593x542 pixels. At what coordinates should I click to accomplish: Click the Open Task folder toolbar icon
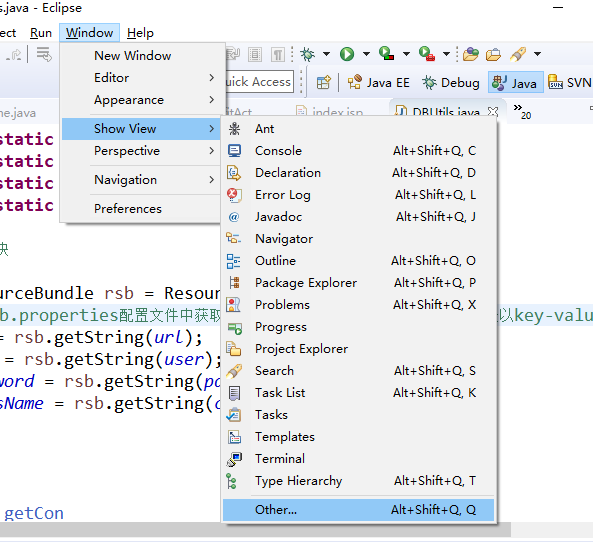(493, 54)
